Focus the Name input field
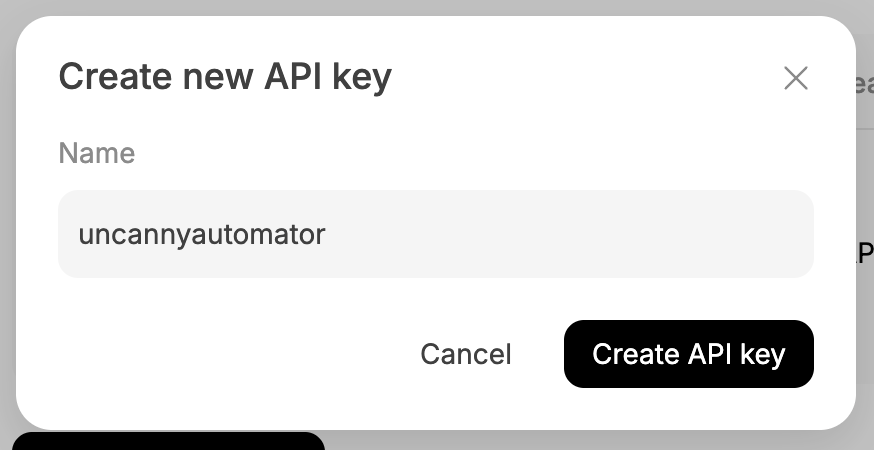Viewport: 874px width, 450px height. click(435, 234)
